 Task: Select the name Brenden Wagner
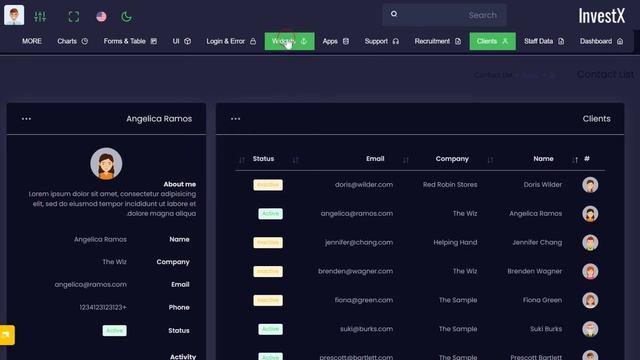click(x=535, y=271)
